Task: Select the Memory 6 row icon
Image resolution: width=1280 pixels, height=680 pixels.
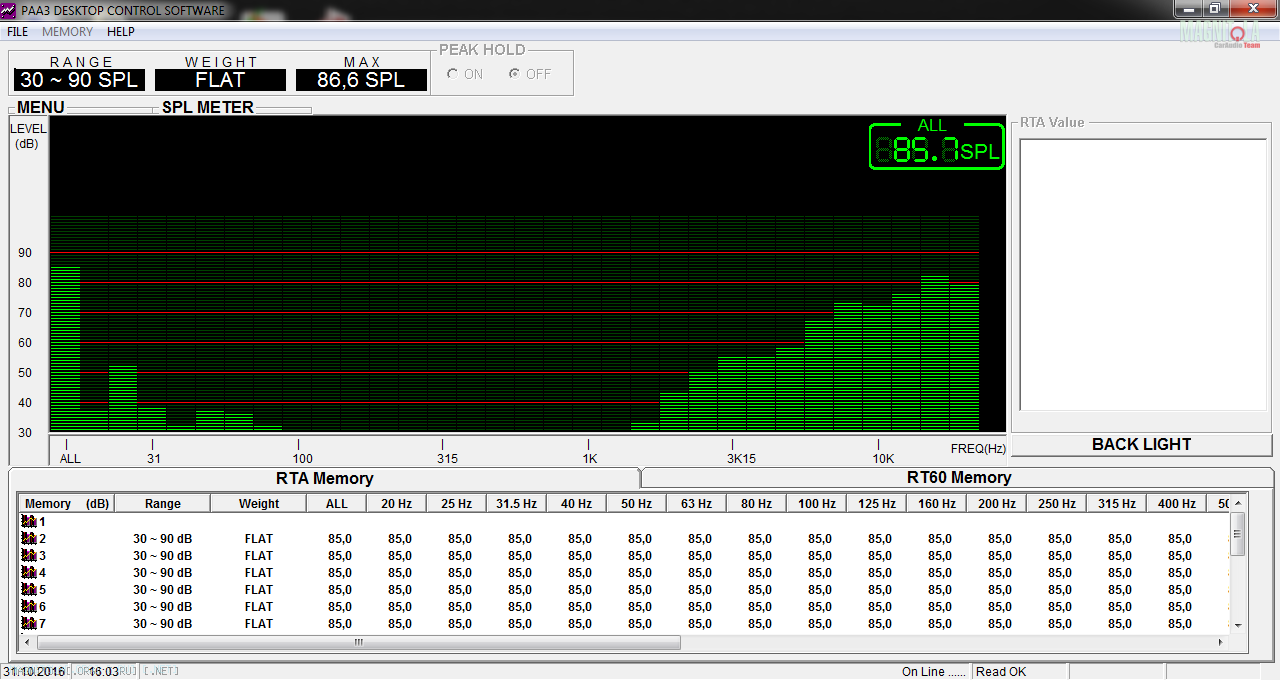Action: (29, 607)
